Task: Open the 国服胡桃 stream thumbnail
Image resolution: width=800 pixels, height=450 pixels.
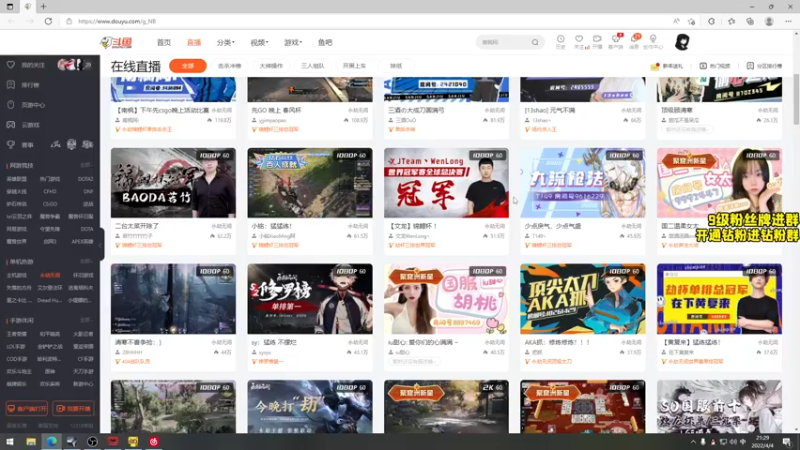Action: (x=446, y=299)
